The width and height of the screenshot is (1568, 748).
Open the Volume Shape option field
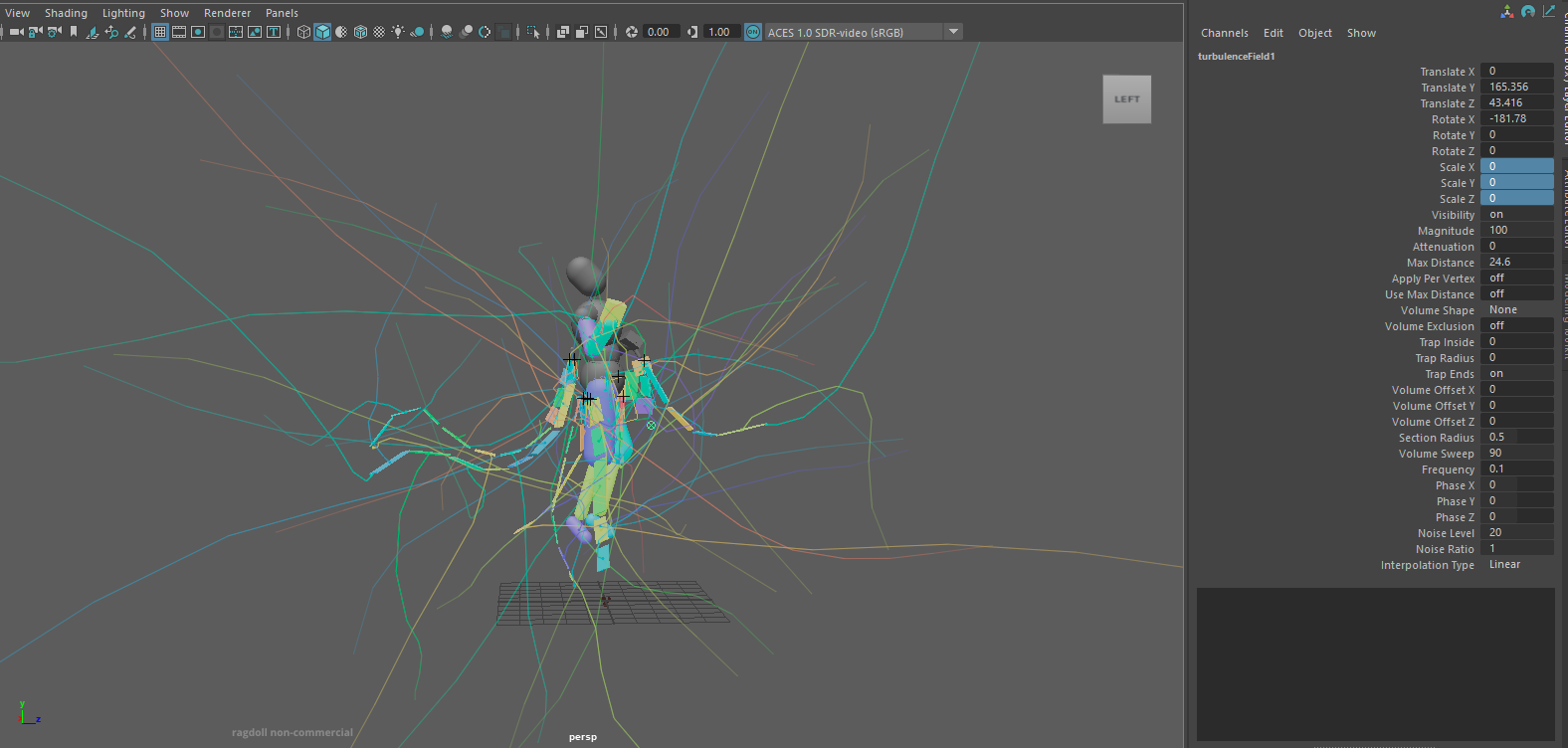tap(1516, 310)
